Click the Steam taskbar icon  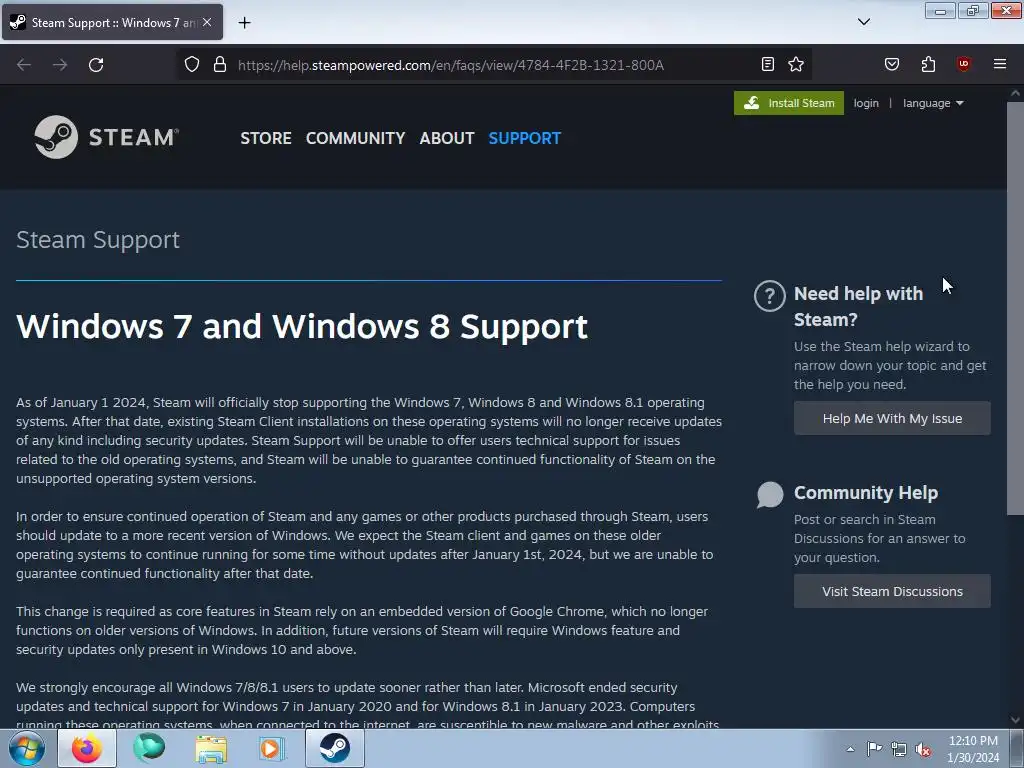(334, 748)
